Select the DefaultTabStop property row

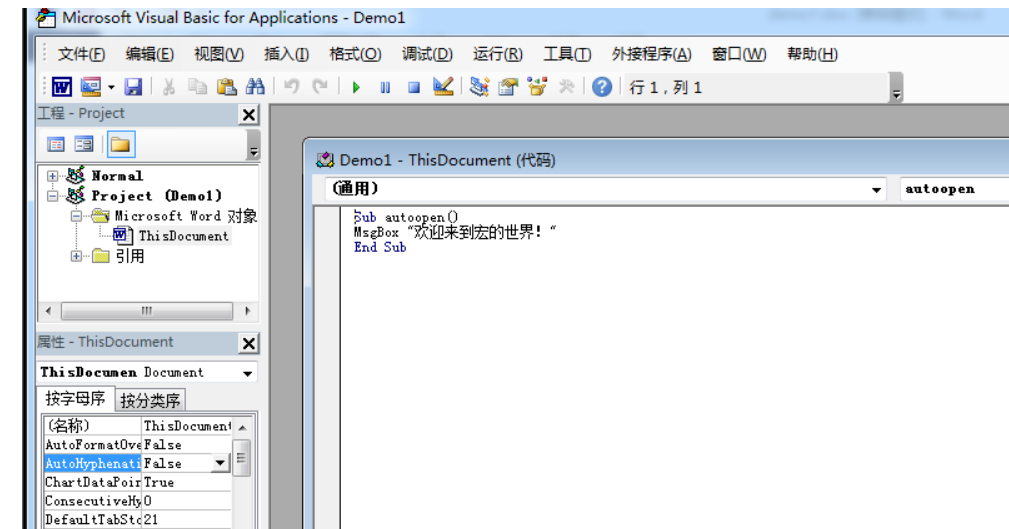[x=137, y=519]
